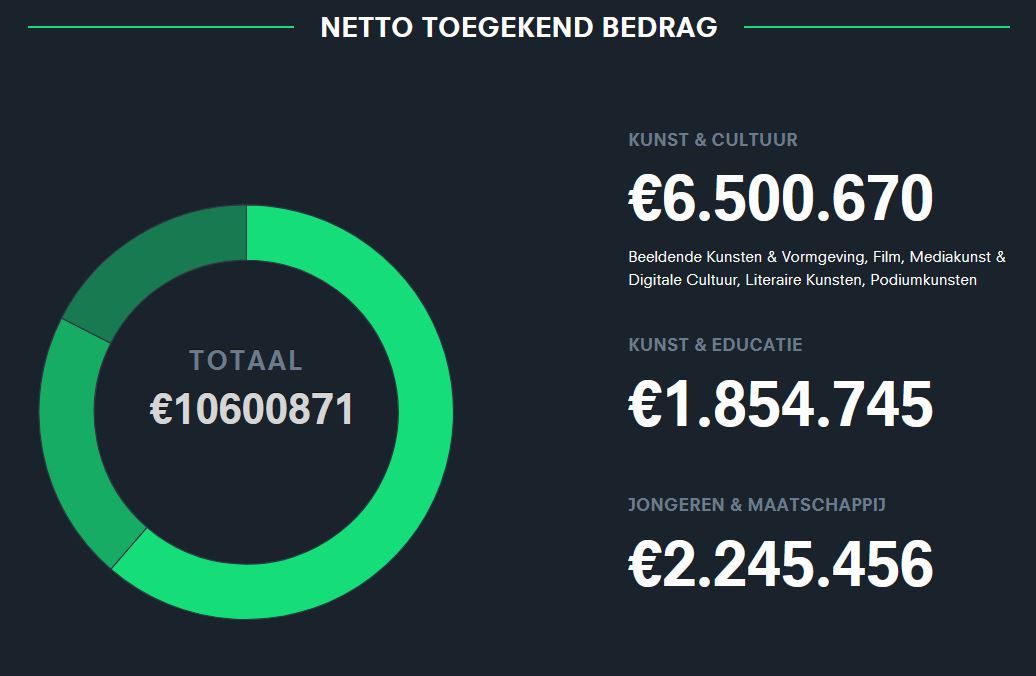This screenshot has width=1036, height=676.
Task: Select the €6.500.670 amount
Action: coord(780,199)
